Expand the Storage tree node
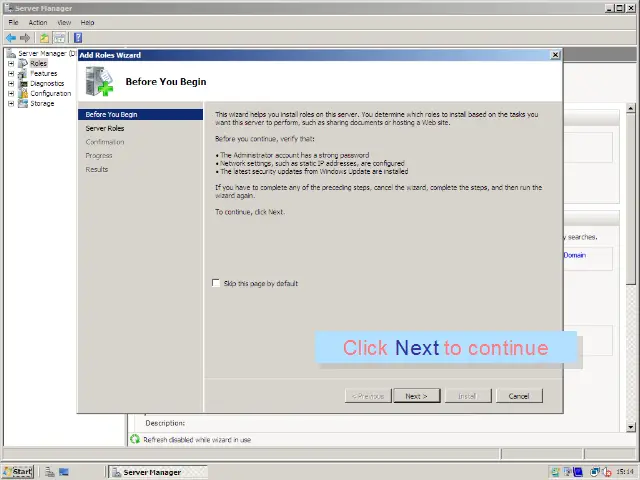The image size is (640, 480). 11,104
